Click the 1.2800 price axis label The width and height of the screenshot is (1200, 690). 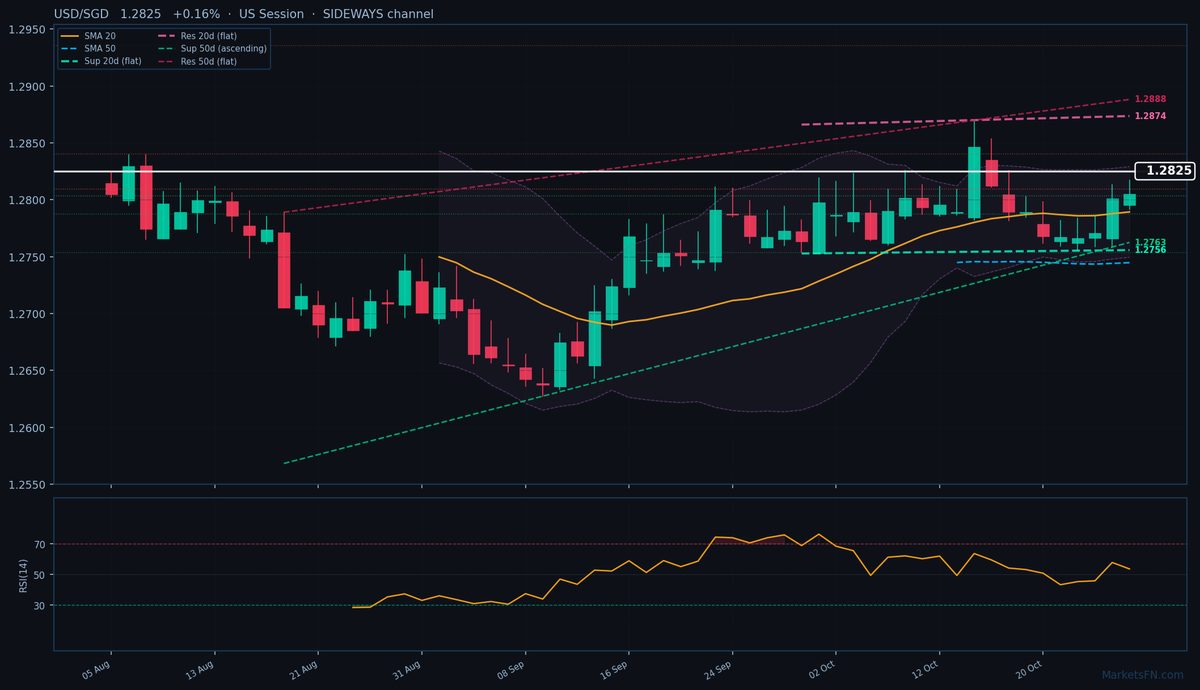click(27, 200)
